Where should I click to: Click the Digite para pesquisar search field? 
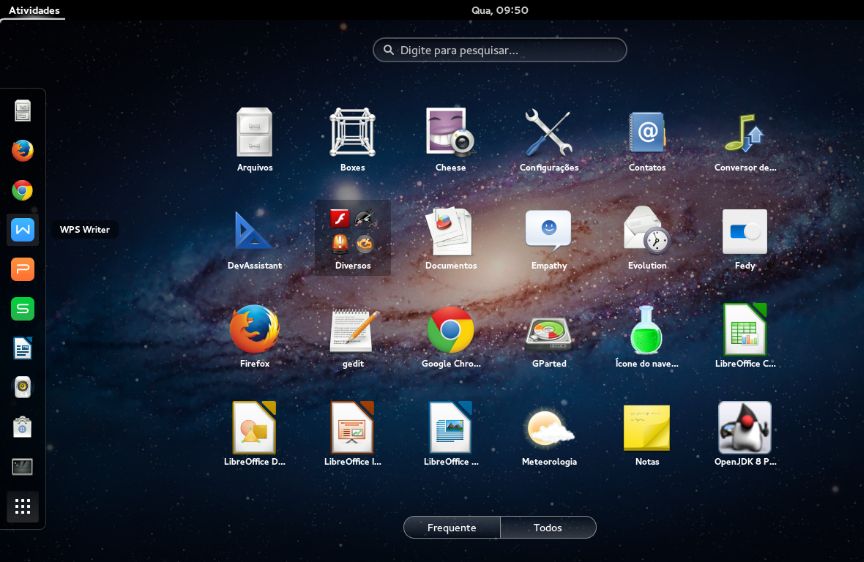click(x=500, y=50)
